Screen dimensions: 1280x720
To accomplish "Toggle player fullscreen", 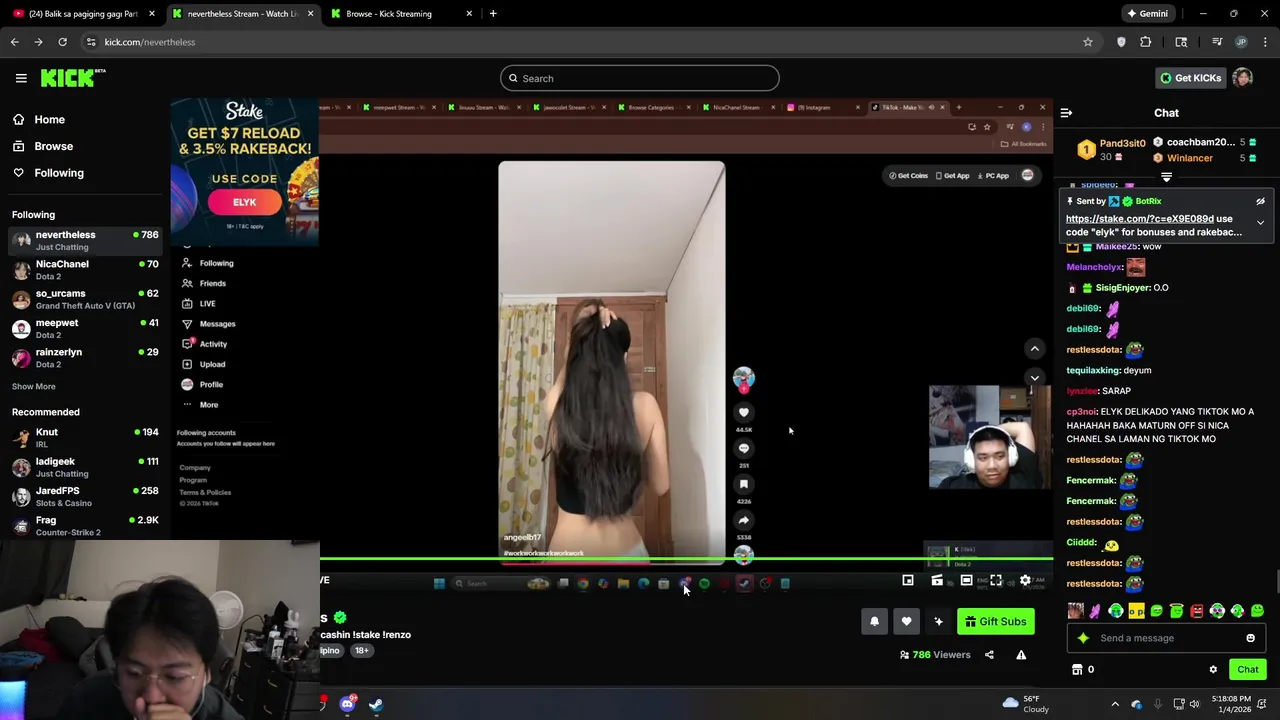I will (996, 580).
